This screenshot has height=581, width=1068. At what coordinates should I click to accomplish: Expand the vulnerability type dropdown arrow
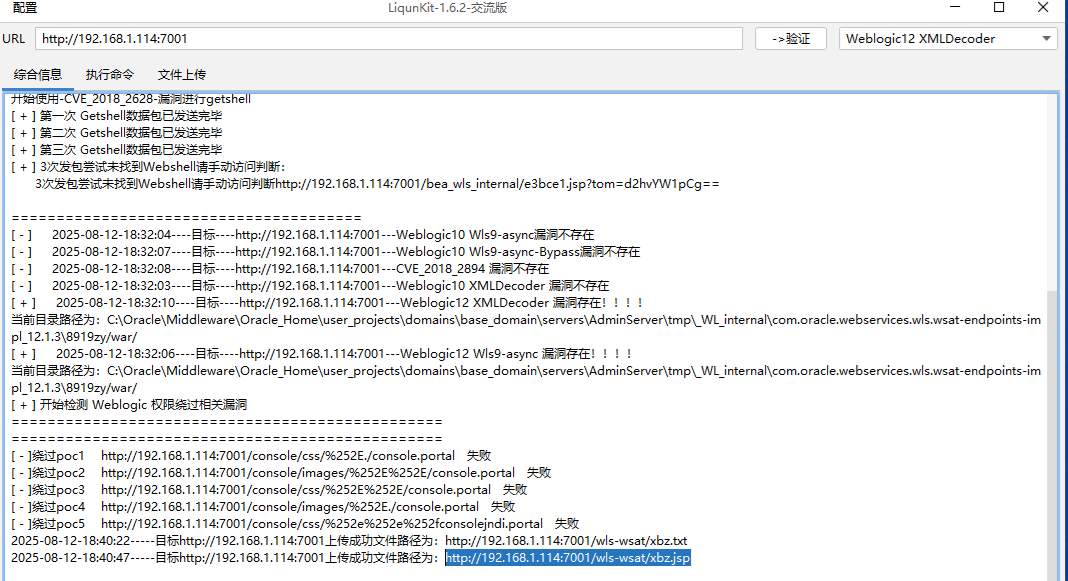(1046, 39)
